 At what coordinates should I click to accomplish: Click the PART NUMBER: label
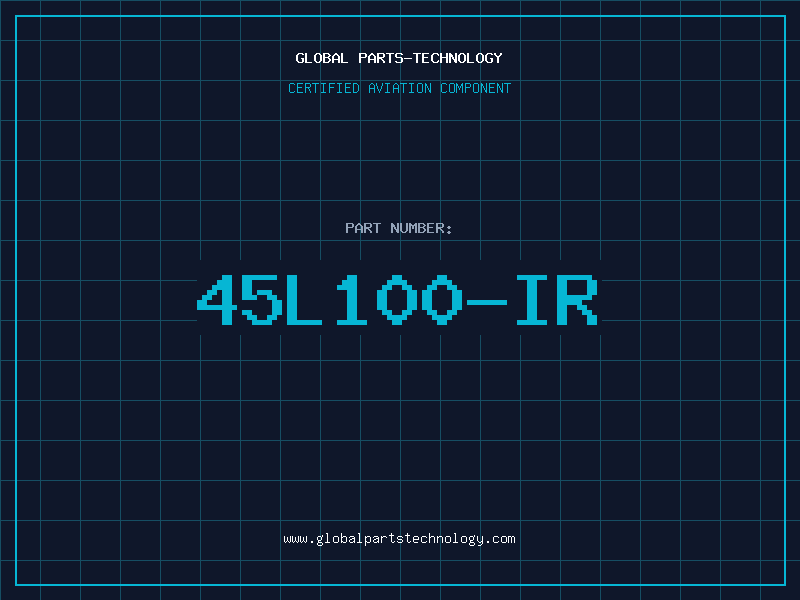click(399, 228)
